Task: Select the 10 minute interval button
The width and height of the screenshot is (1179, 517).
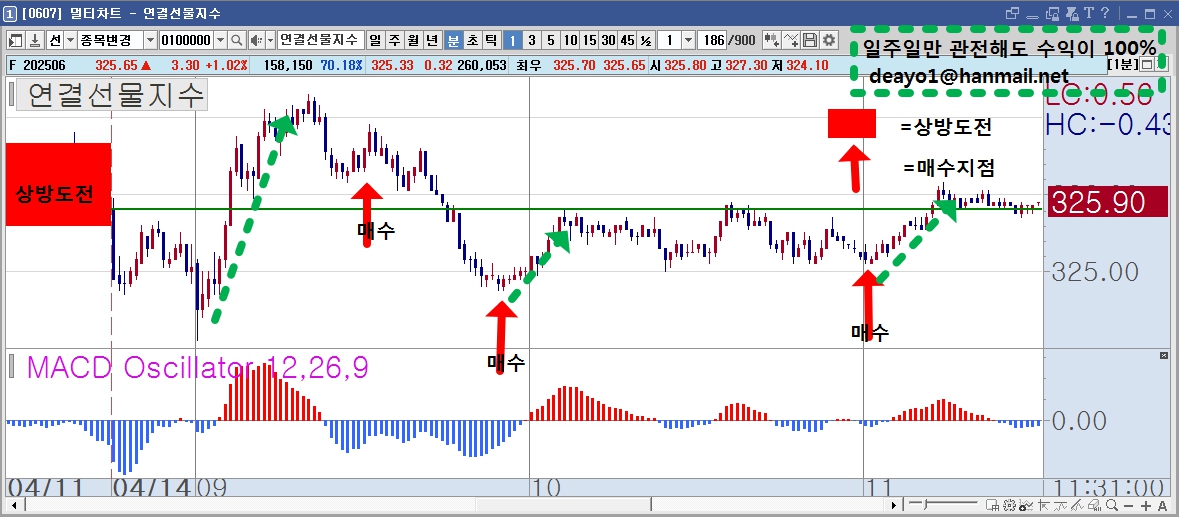Action: pyautogui.click(x=571, y=40)
